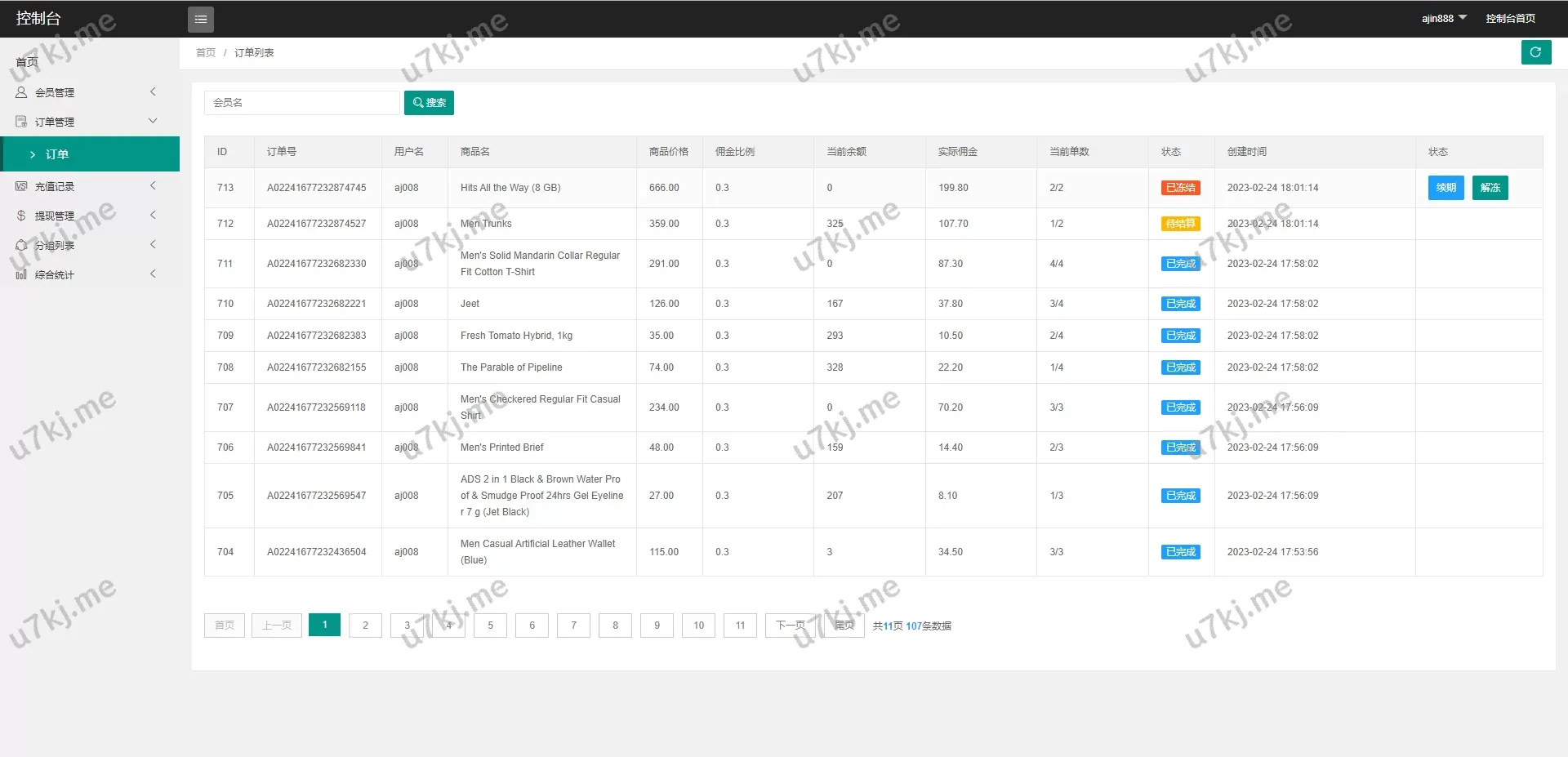Open 首页 in the sidebar
This screenshot has width=1568, height=757.
27,62
